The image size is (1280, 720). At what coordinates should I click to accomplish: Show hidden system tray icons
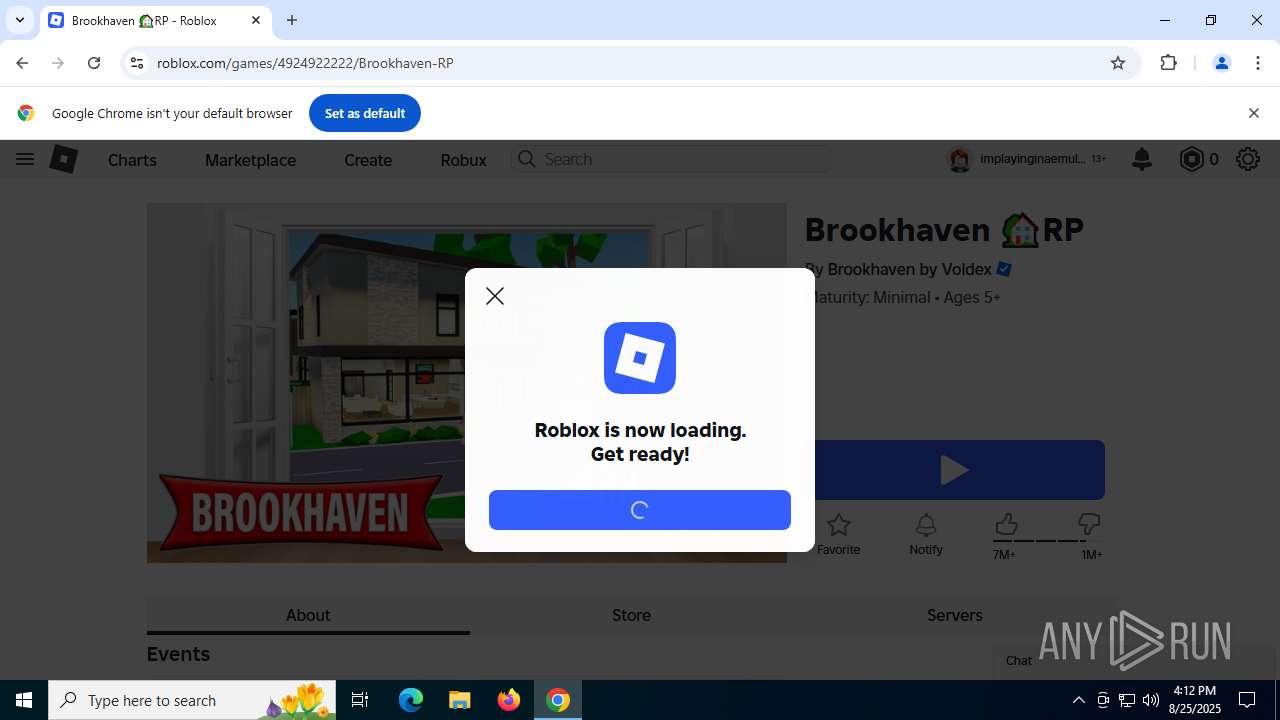1078,700
